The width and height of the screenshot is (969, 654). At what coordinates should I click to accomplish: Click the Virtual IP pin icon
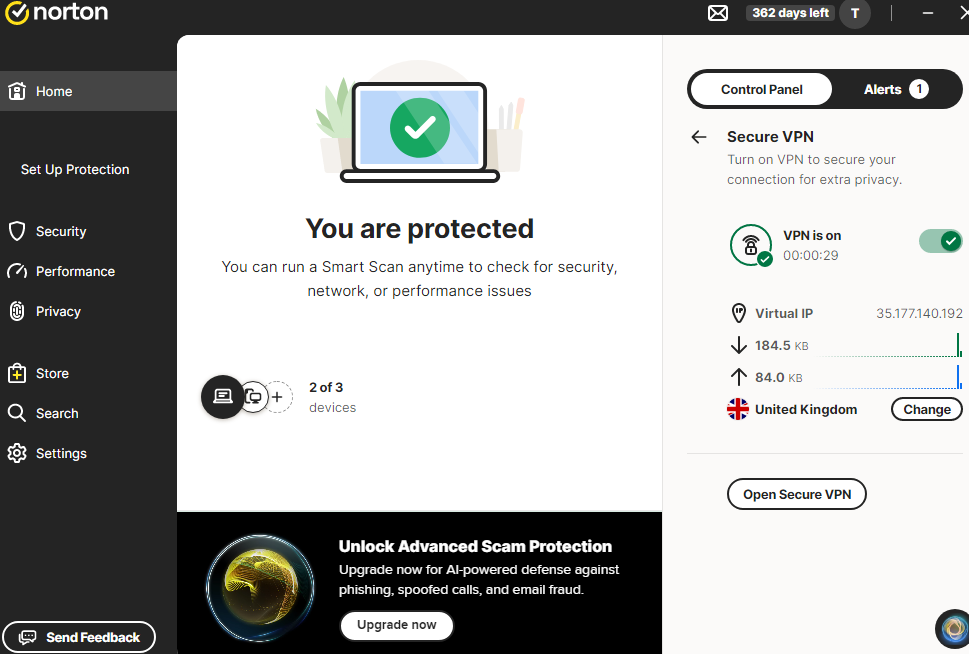738,313
